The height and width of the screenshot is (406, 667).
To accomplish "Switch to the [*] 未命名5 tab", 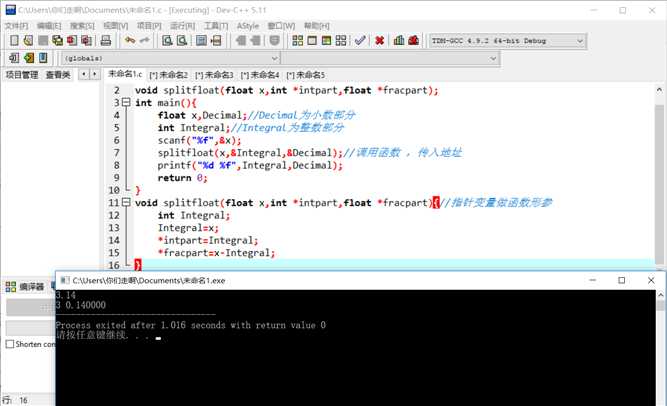I will click(x=305, y=75).
